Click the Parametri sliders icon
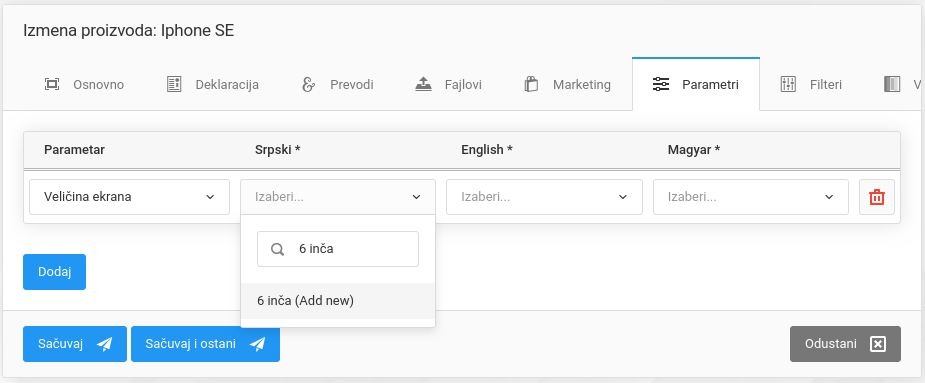 pos(661,84)
